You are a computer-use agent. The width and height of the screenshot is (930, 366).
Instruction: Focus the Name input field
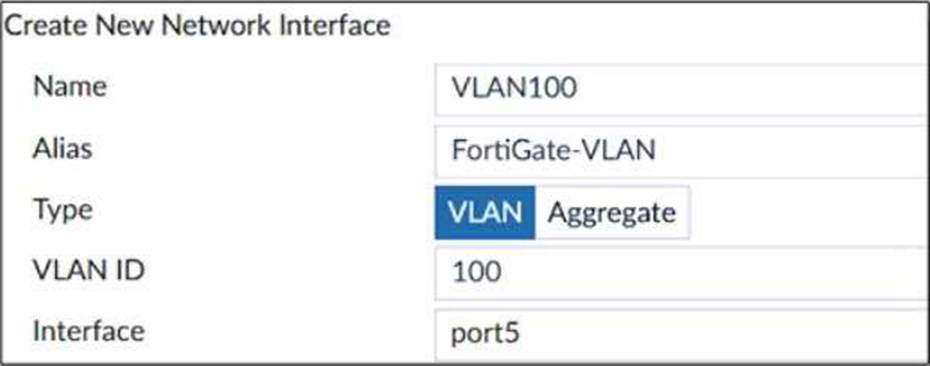point(682,89)
